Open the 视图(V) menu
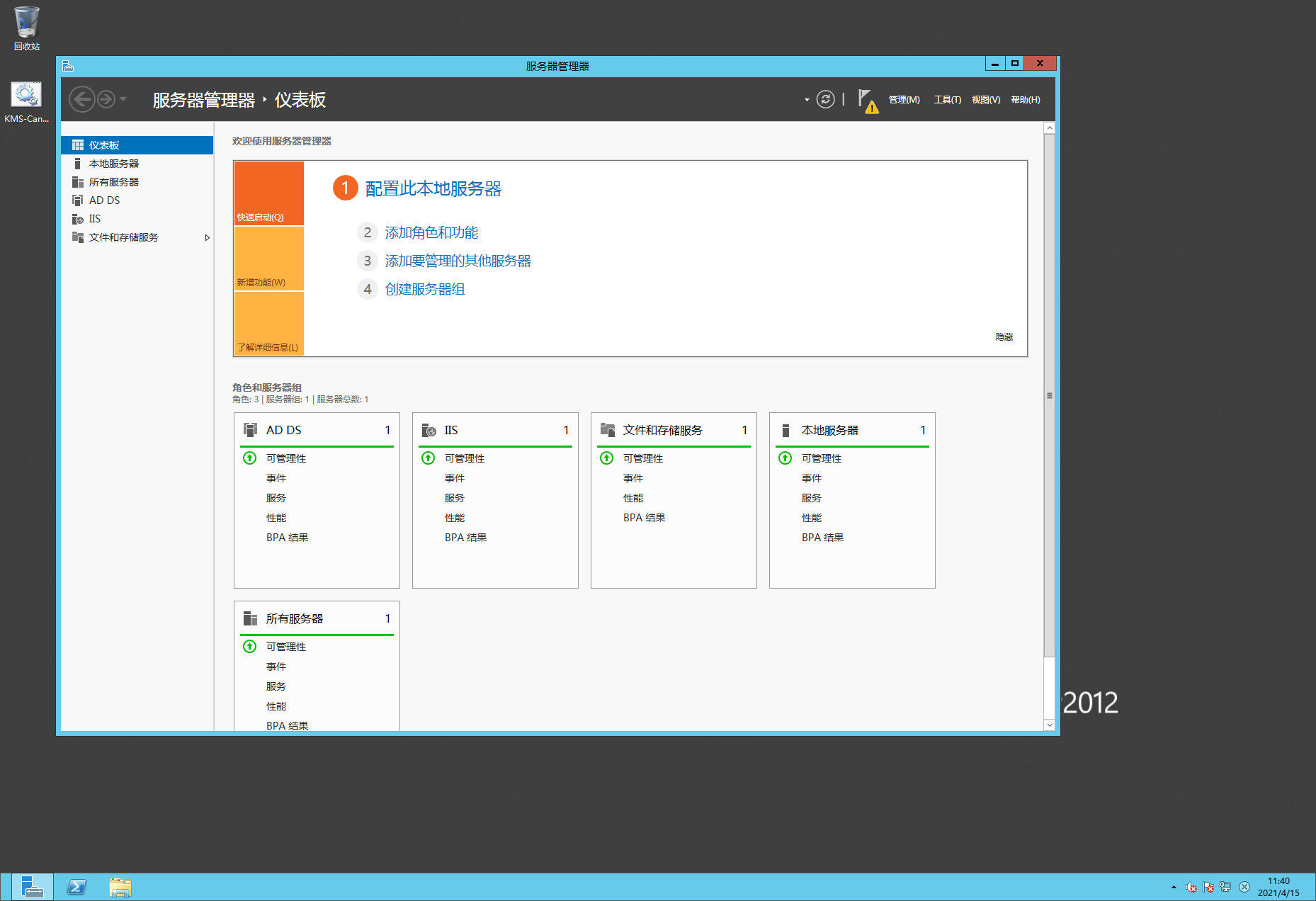1316x901 pixels. (986, 100)
